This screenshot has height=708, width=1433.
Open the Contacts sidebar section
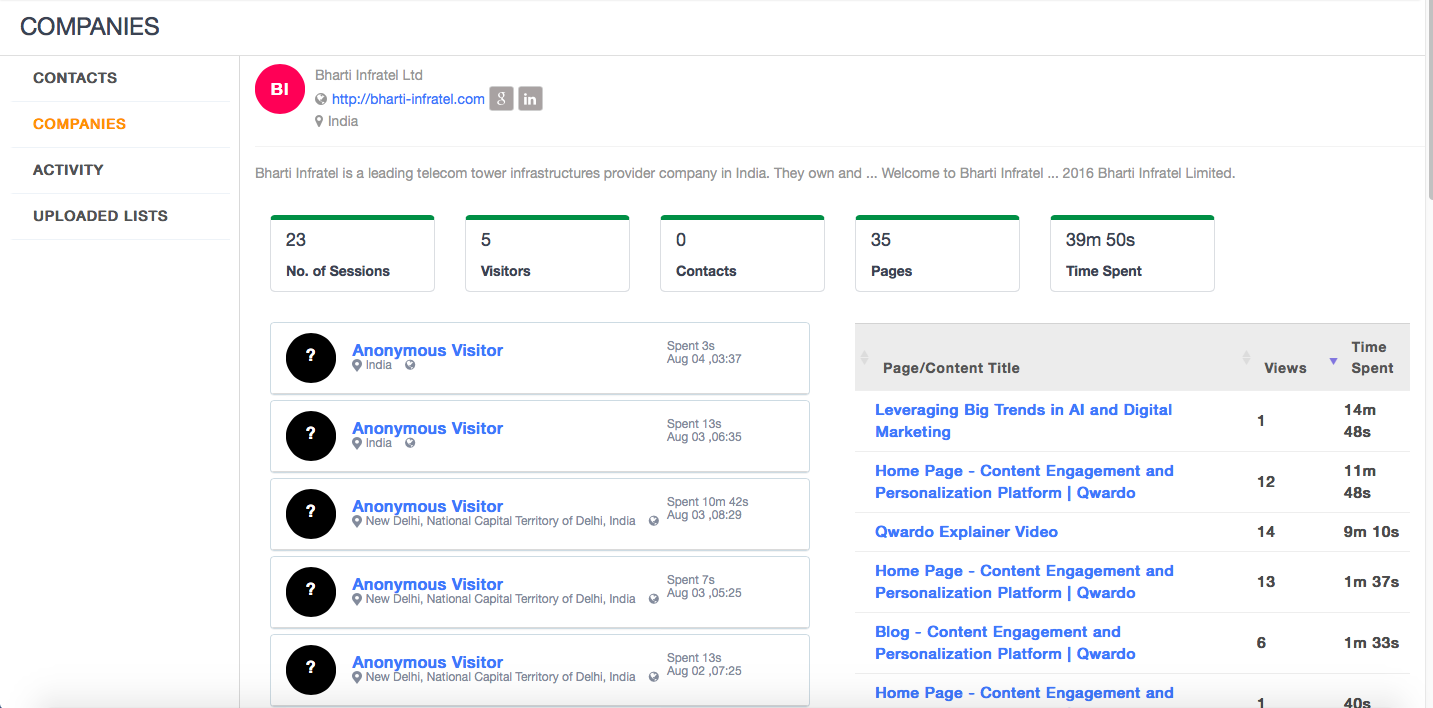(75, 78)
